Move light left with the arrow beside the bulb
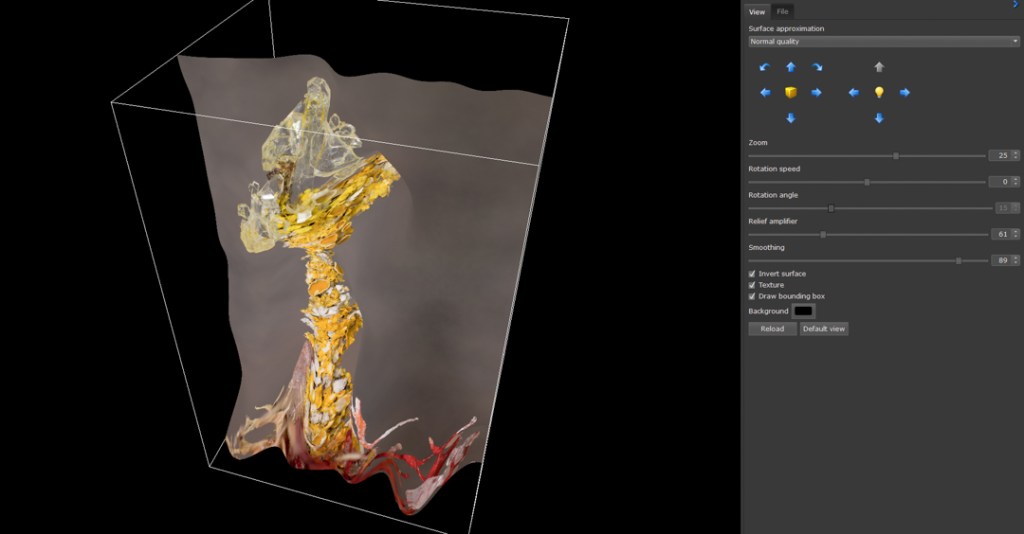 click(854, 92)
